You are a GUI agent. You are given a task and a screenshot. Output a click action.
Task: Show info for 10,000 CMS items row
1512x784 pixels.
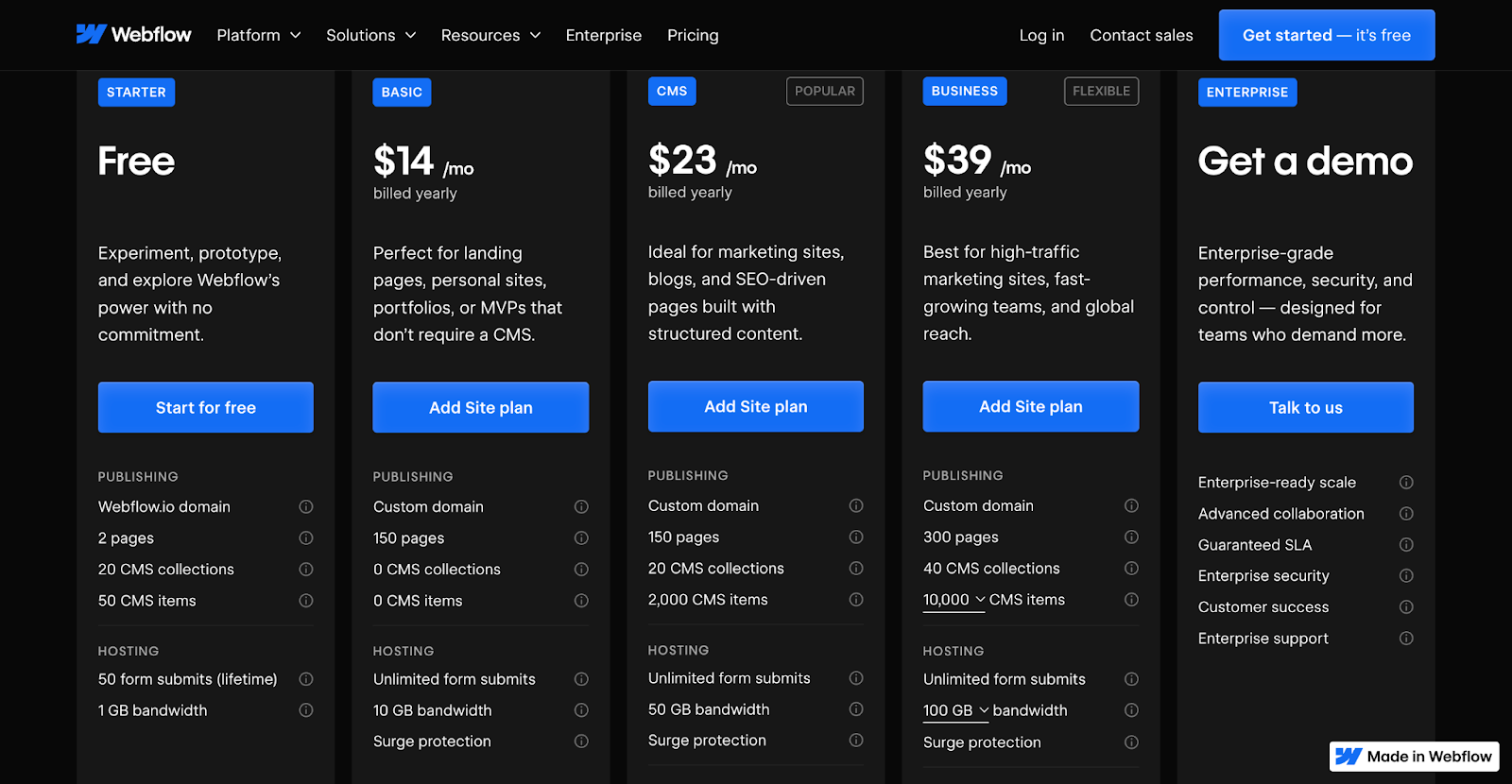(1131, 600)
